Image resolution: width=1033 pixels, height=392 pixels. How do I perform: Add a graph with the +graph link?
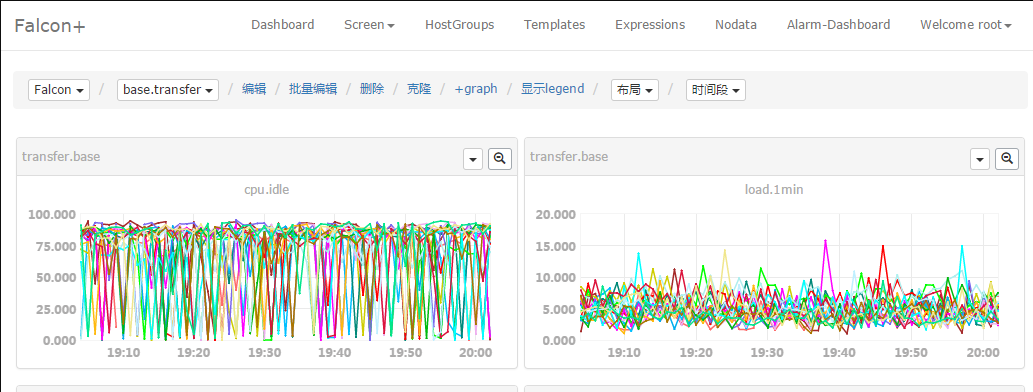[x=476, y=89]
